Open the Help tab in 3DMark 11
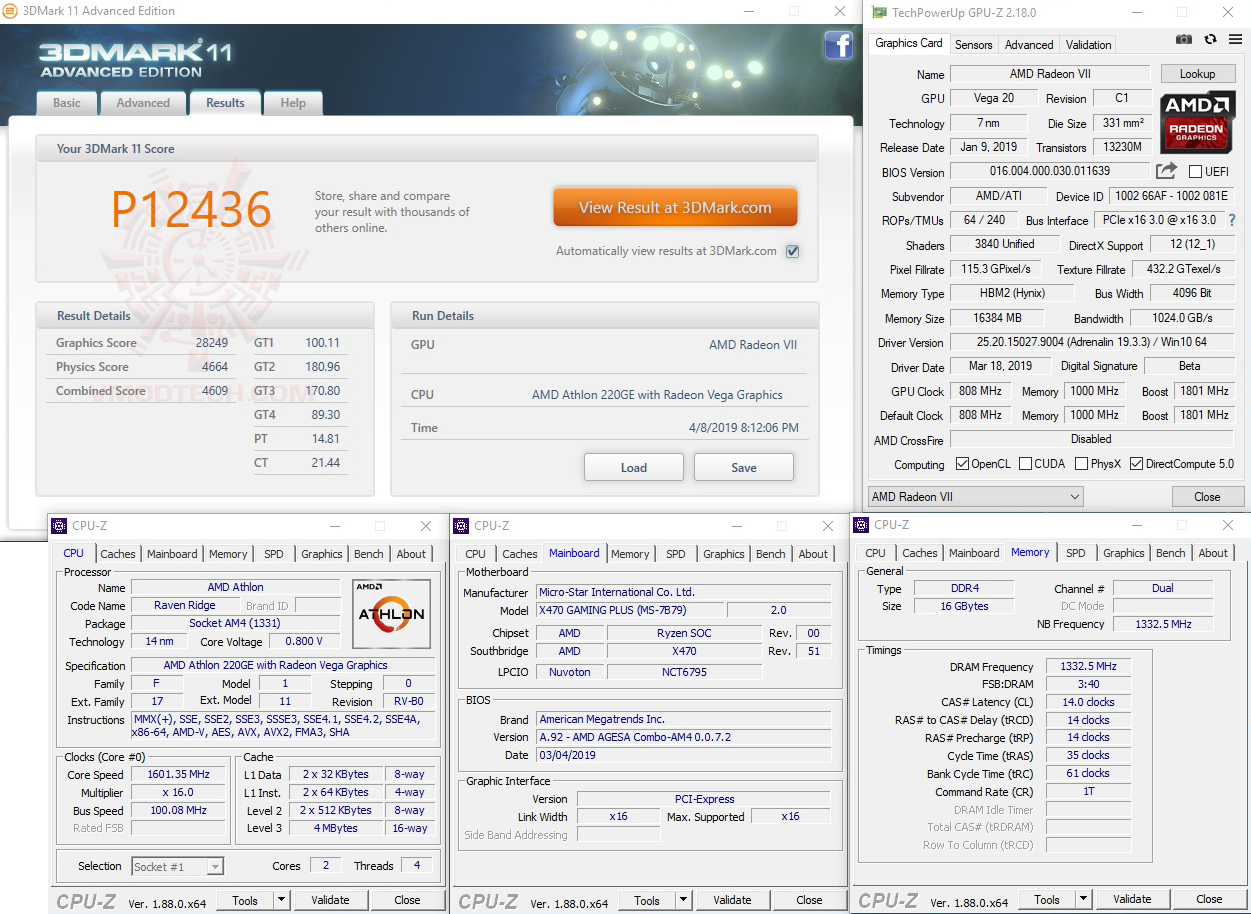The height and width of the screenshot is (914, 1251). click(293, 103)
